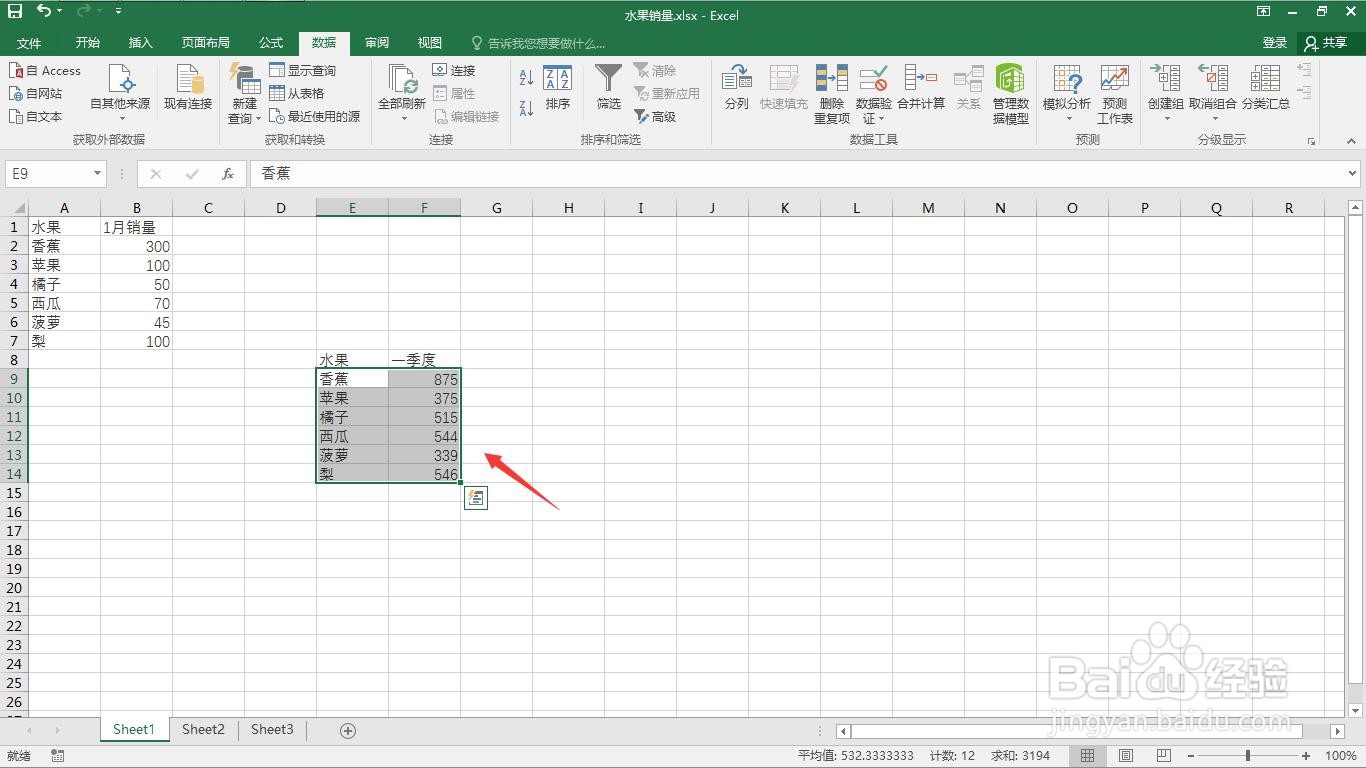1366x768 pixels.
Task: Click the Quick Analysis icon below selection
Action: [476, 498]
